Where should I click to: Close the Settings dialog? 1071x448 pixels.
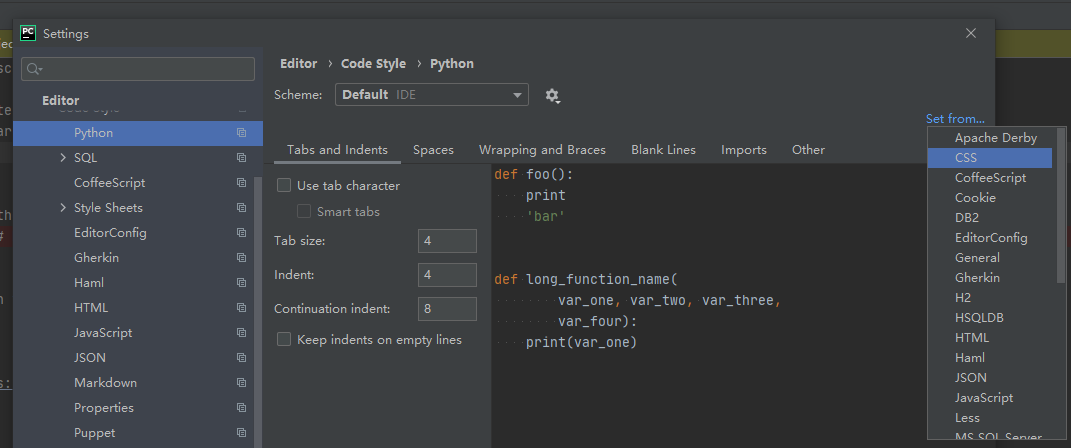(971, 33)
